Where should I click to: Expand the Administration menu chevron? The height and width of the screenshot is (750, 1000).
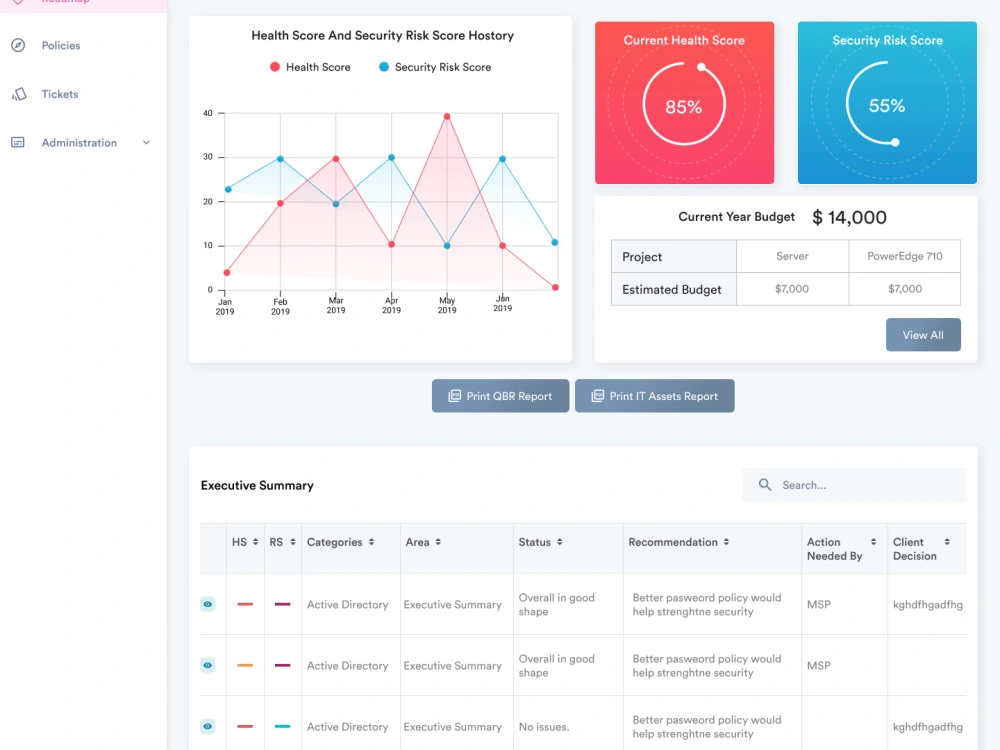tap(147, 142)
